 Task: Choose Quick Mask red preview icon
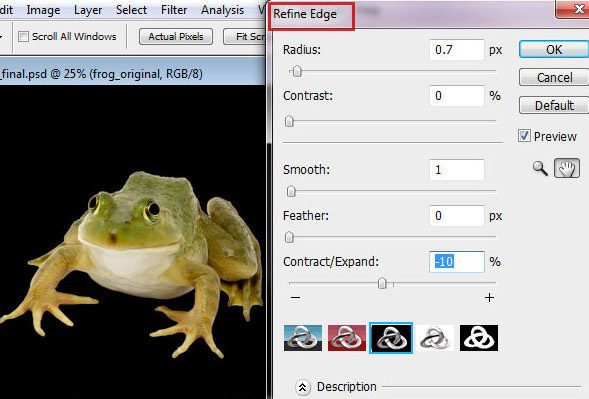347,338
